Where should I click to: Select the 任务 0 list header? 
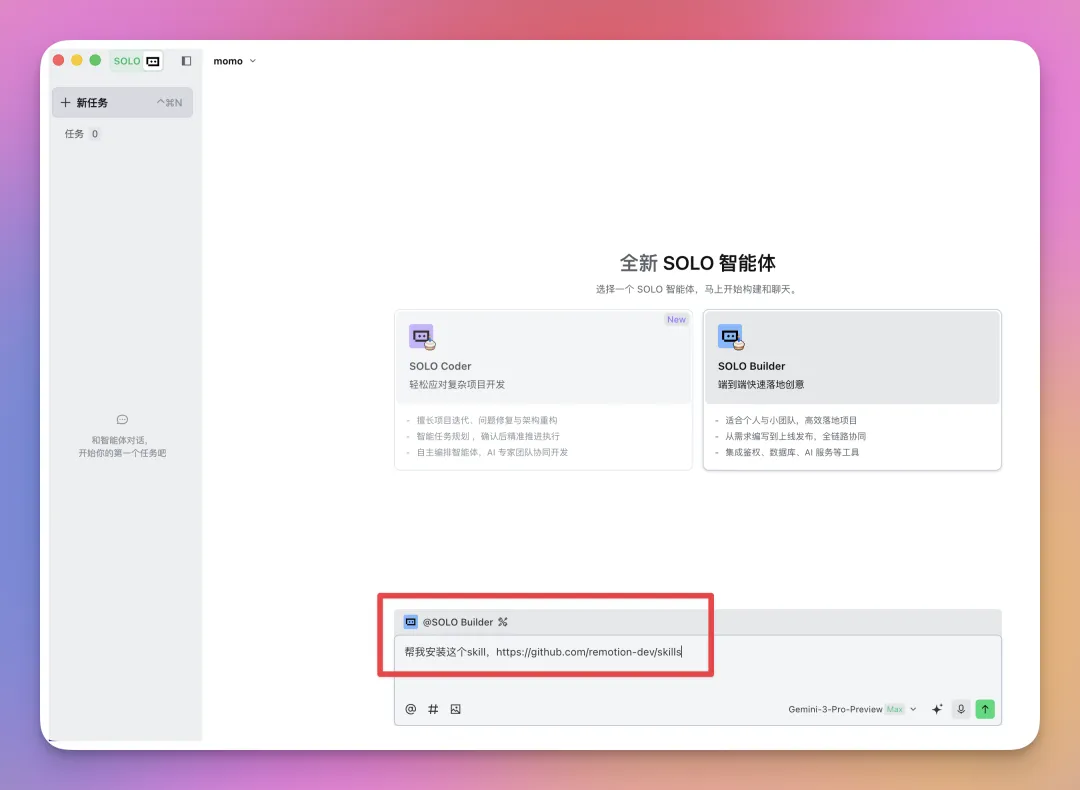(x=82, y=134)
